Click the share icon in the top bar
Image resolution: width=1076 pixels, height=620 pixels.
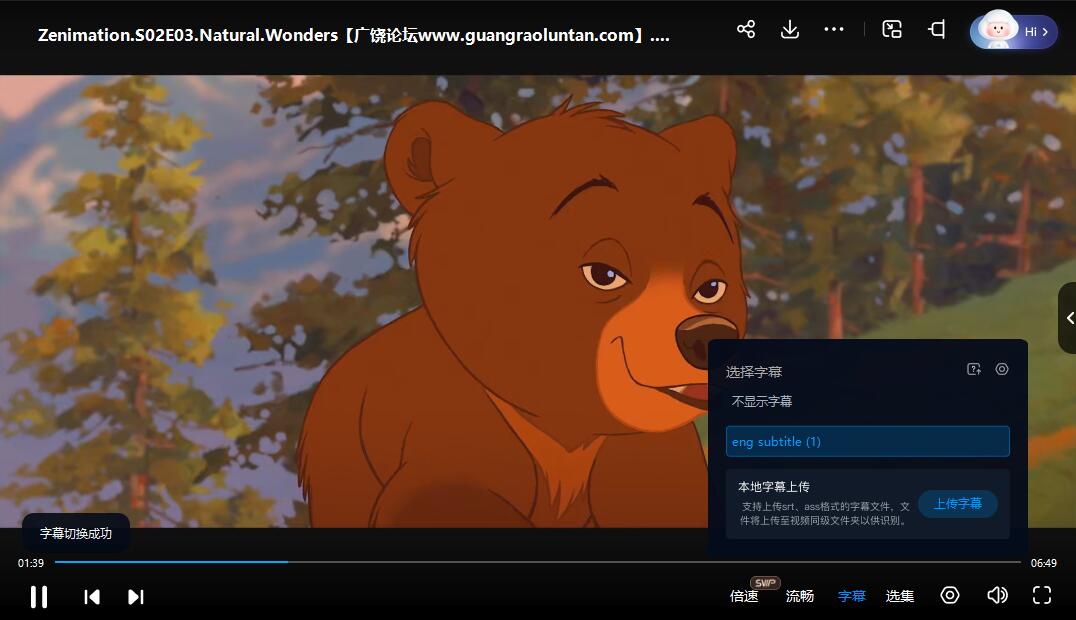click(x=746, y=30)
